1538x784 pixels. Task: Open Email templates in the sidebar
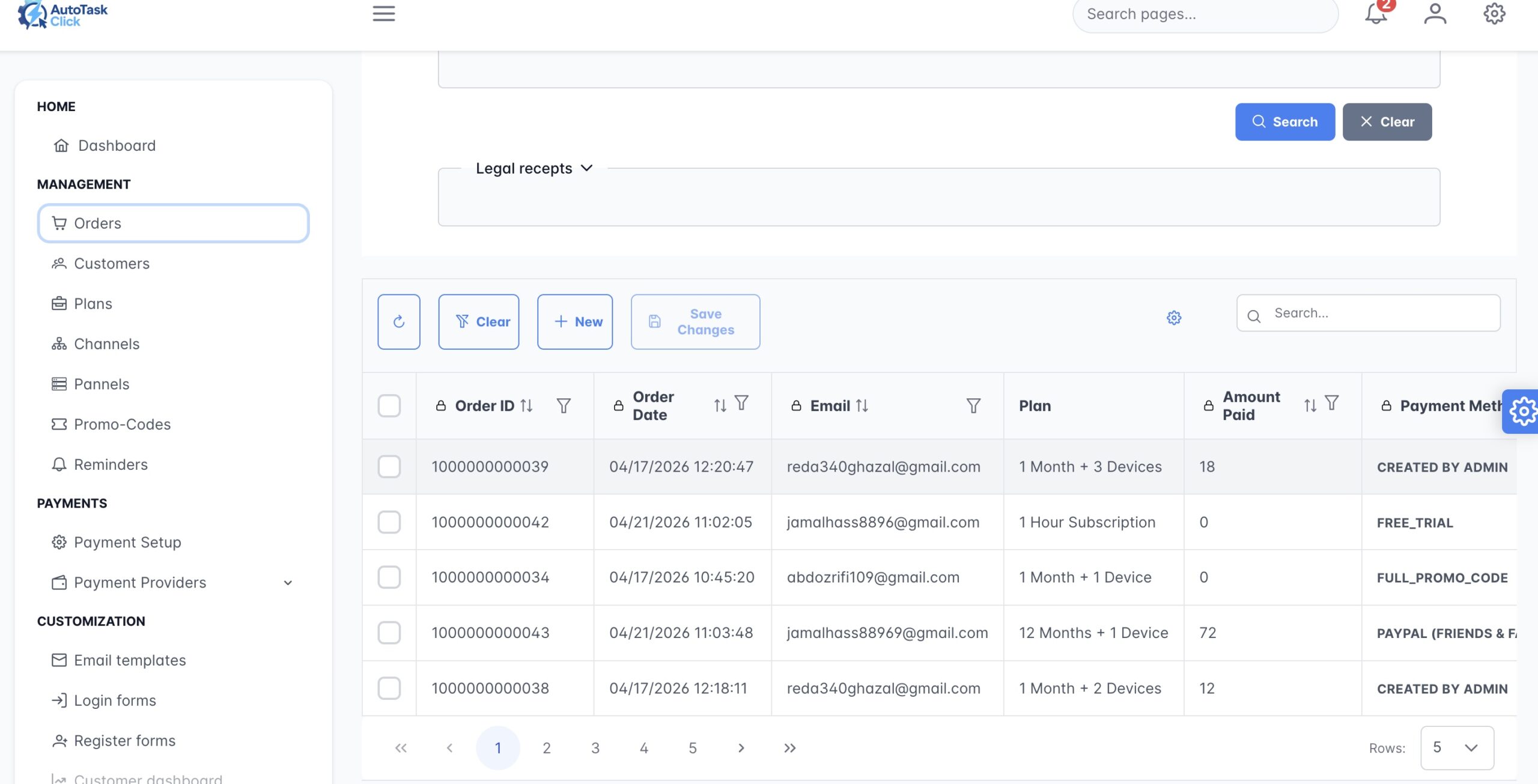[173, 660]
